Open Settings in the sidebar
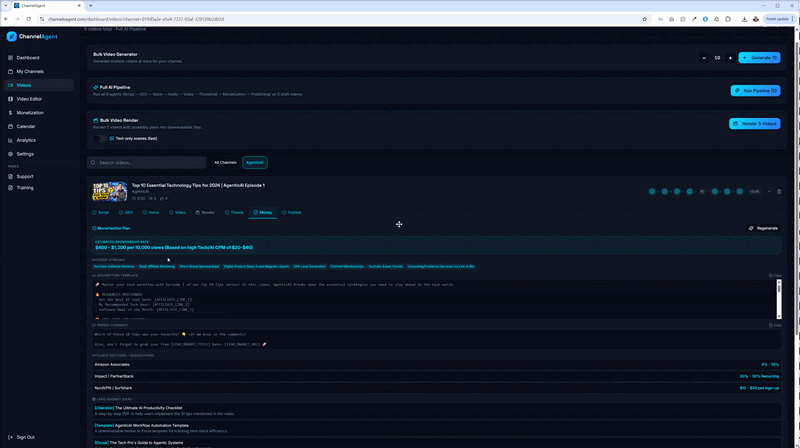Viewport: 800px width, 448px height. (24, 154)
